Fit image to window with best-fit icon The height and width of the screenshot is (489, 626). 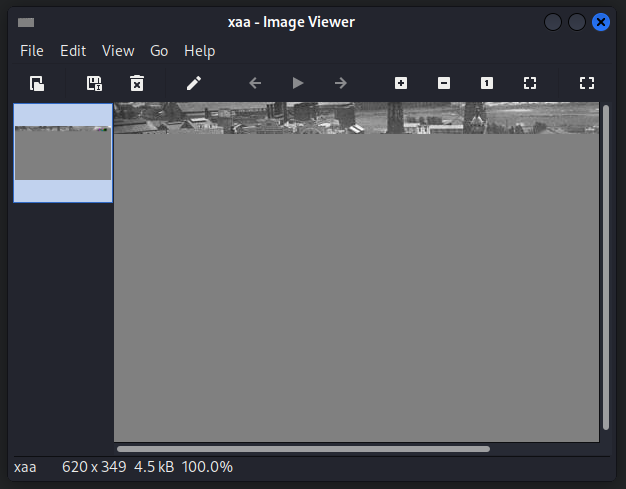[530, 83]
